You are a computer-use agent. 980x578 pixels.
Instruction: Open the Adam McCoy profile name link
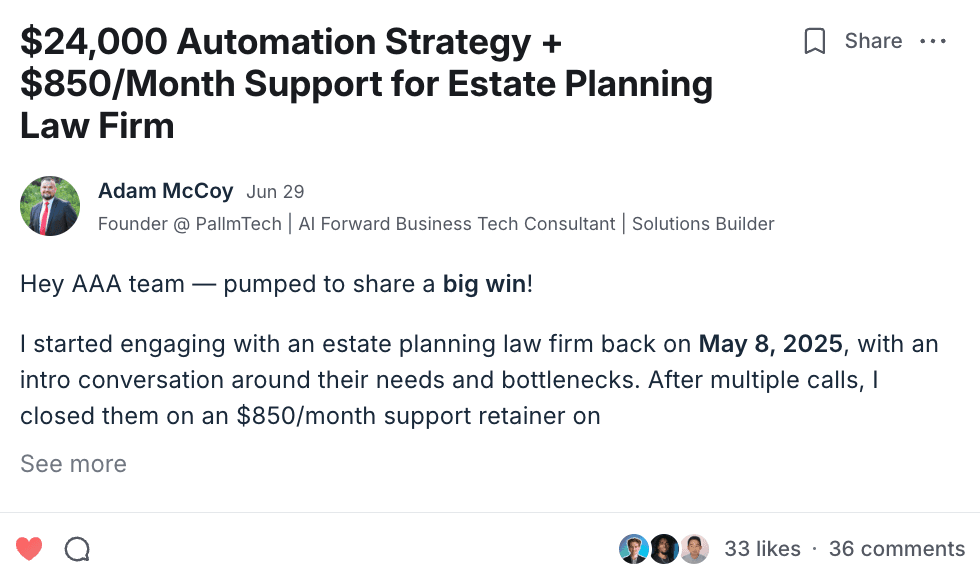(x=165, y=191)
